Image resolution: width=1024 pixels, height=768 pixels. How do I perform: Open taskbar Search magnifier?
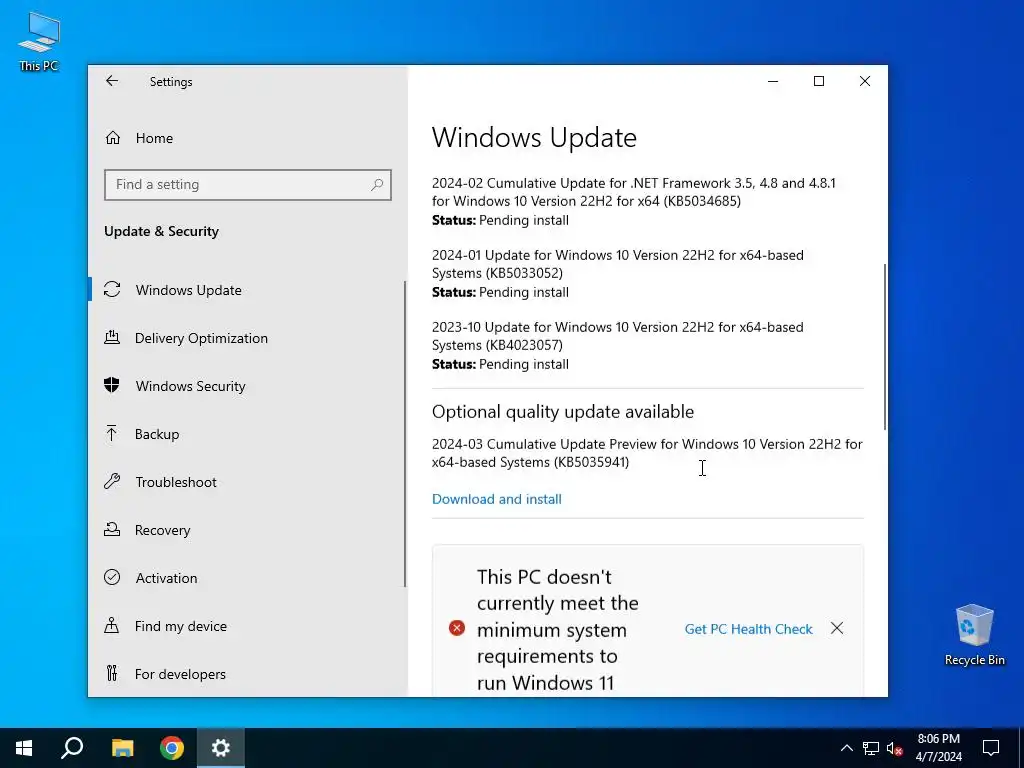(72, 748)
